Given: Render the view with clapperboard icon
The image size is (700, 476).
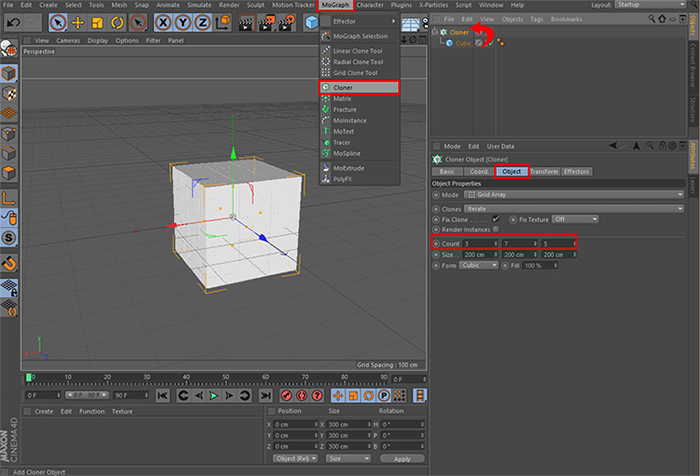Looking at the screenshot, I should (x=246, y=22).
